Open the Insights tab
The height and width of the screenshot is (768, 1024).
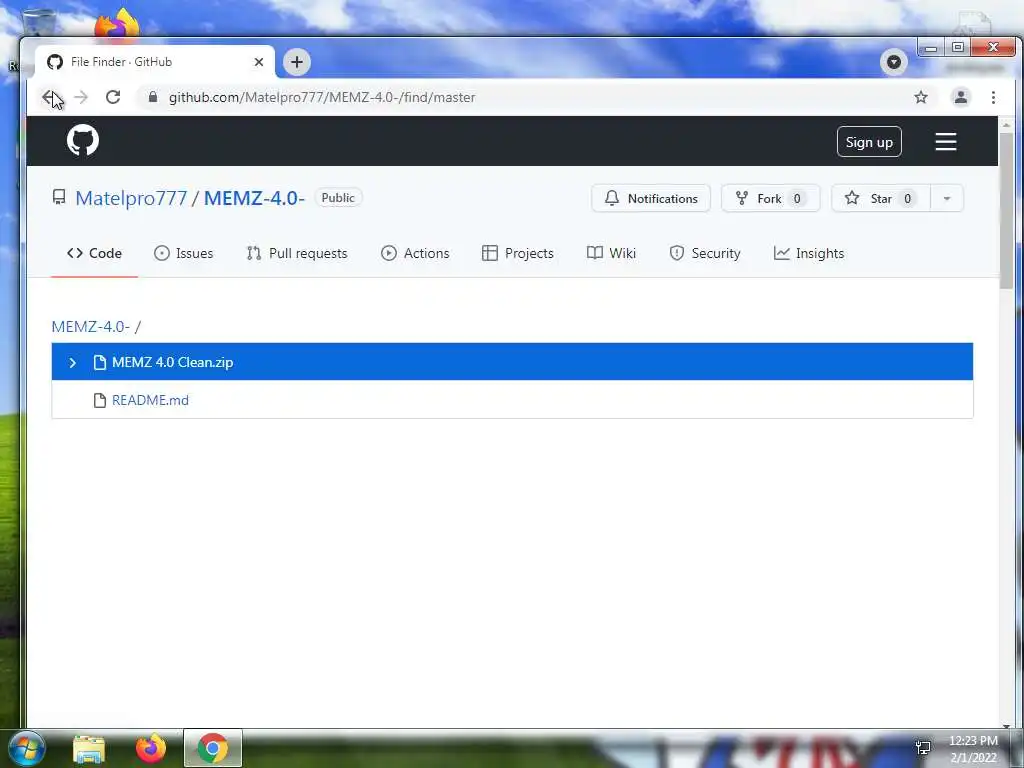tap(809, 253)
